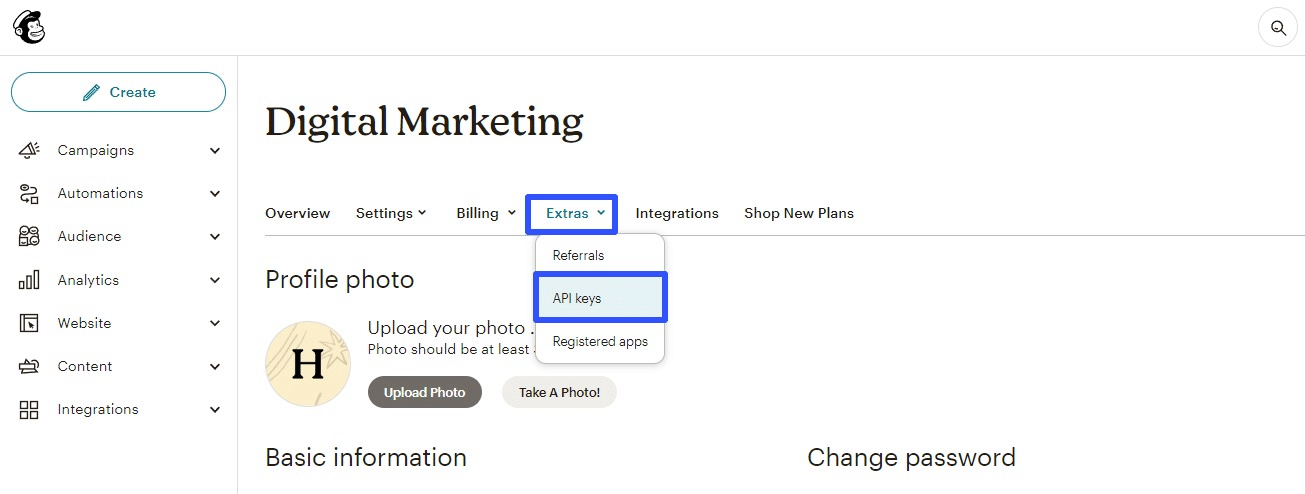Click the Integrations grid icon in sidebar
Screen dimensions: 1305x494
29,409
